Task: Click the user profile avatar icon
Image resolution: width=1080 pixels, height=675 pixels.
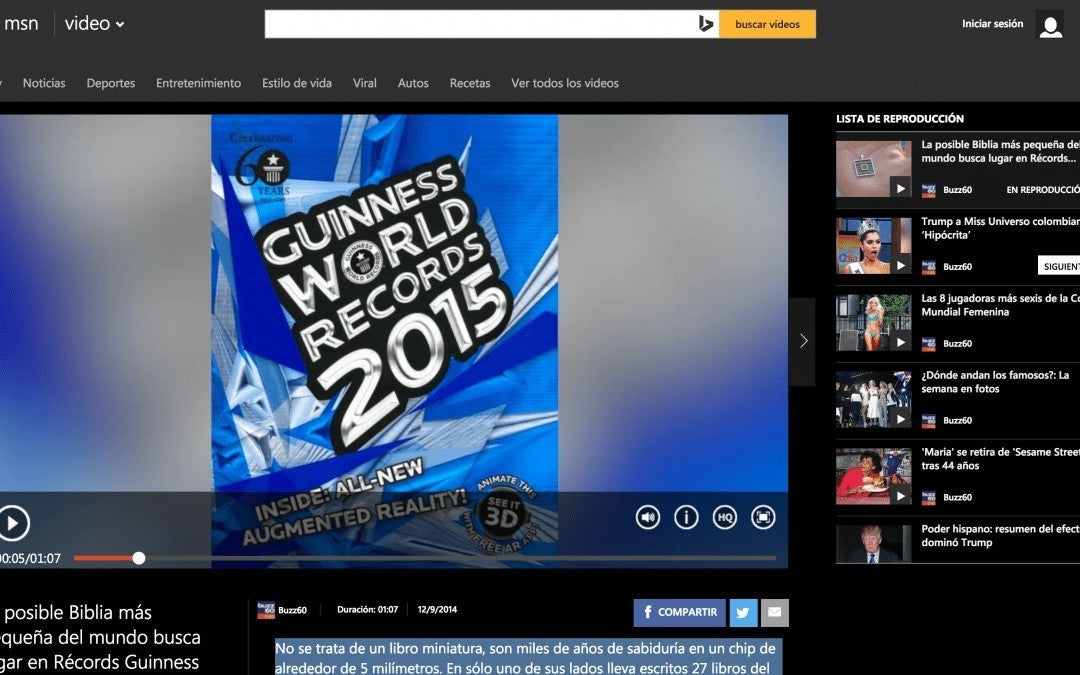Action: pyautogui.click(x=1050, y=25)
